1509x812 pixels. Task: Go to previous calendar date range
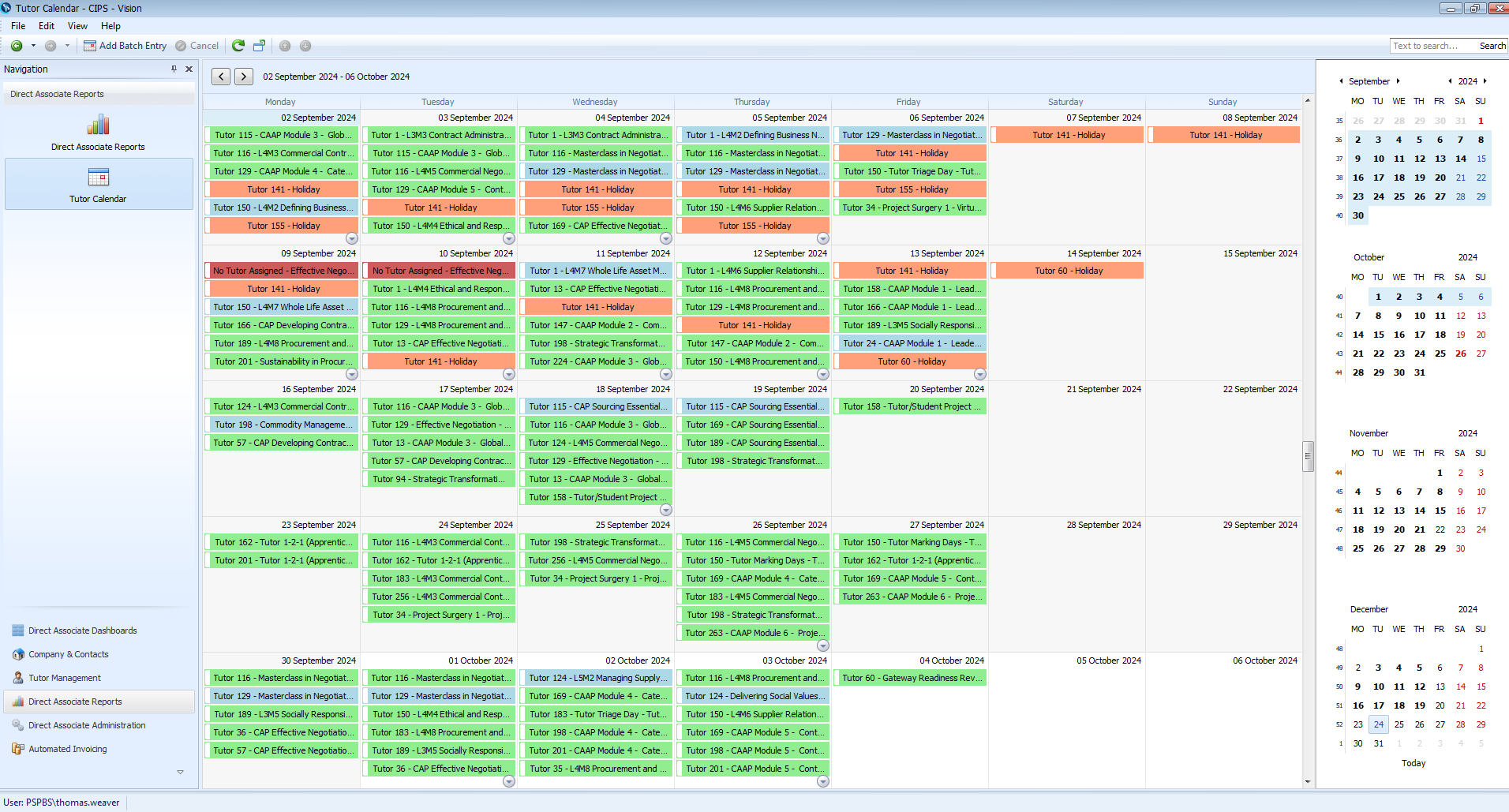pyautogui.click(x=221, y=77)
